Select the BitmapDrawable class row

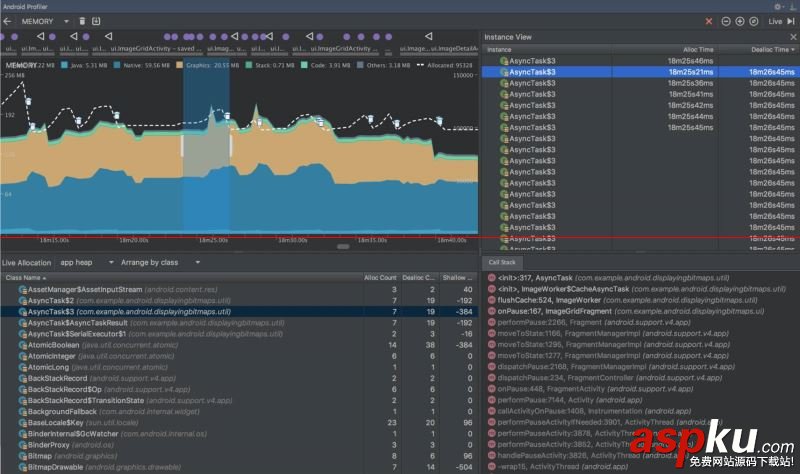[239, 467]
